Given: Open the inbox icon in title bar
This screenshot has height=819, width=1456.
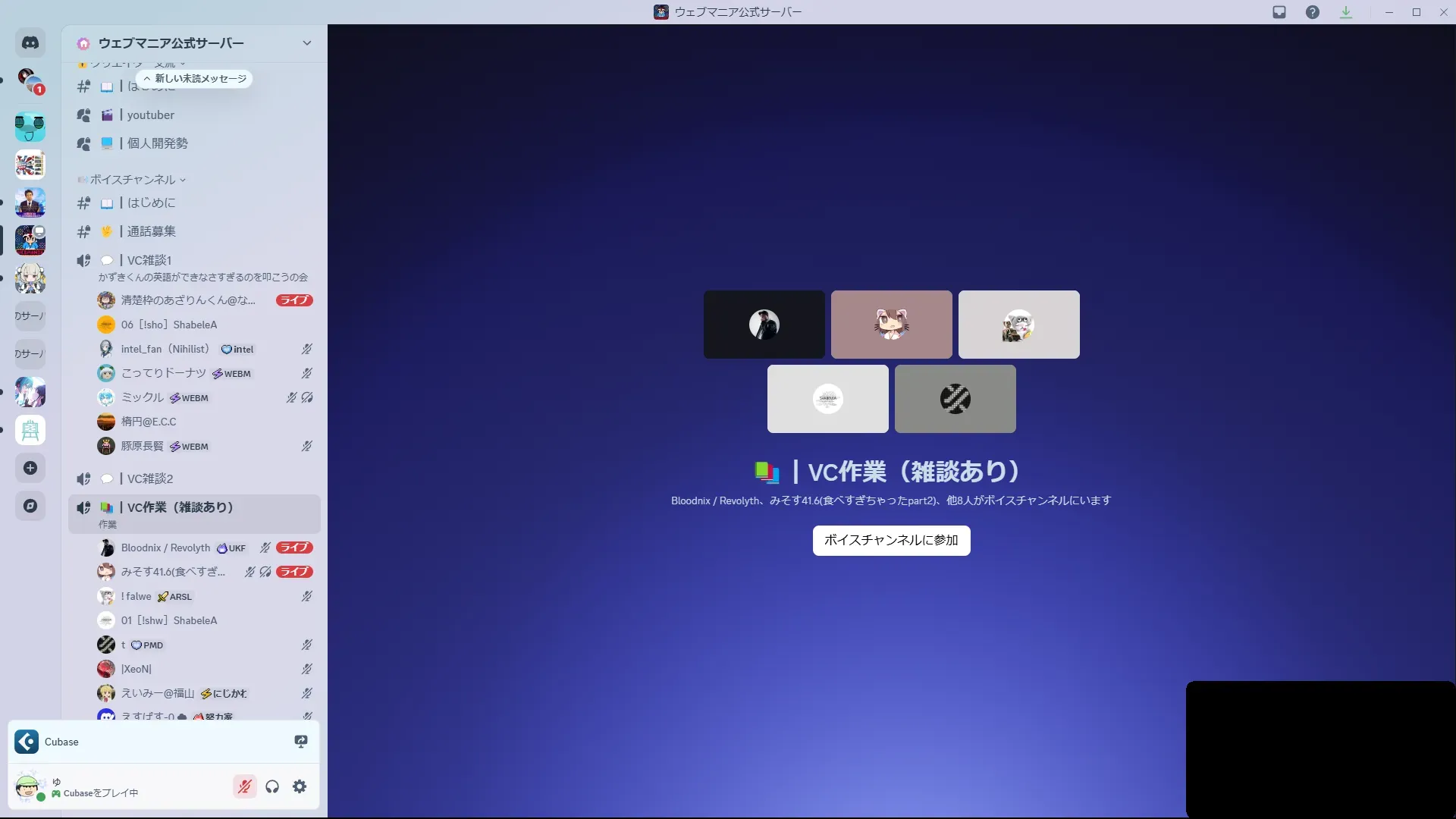Looking at the screenshot, I should (x=1279, y=12).
